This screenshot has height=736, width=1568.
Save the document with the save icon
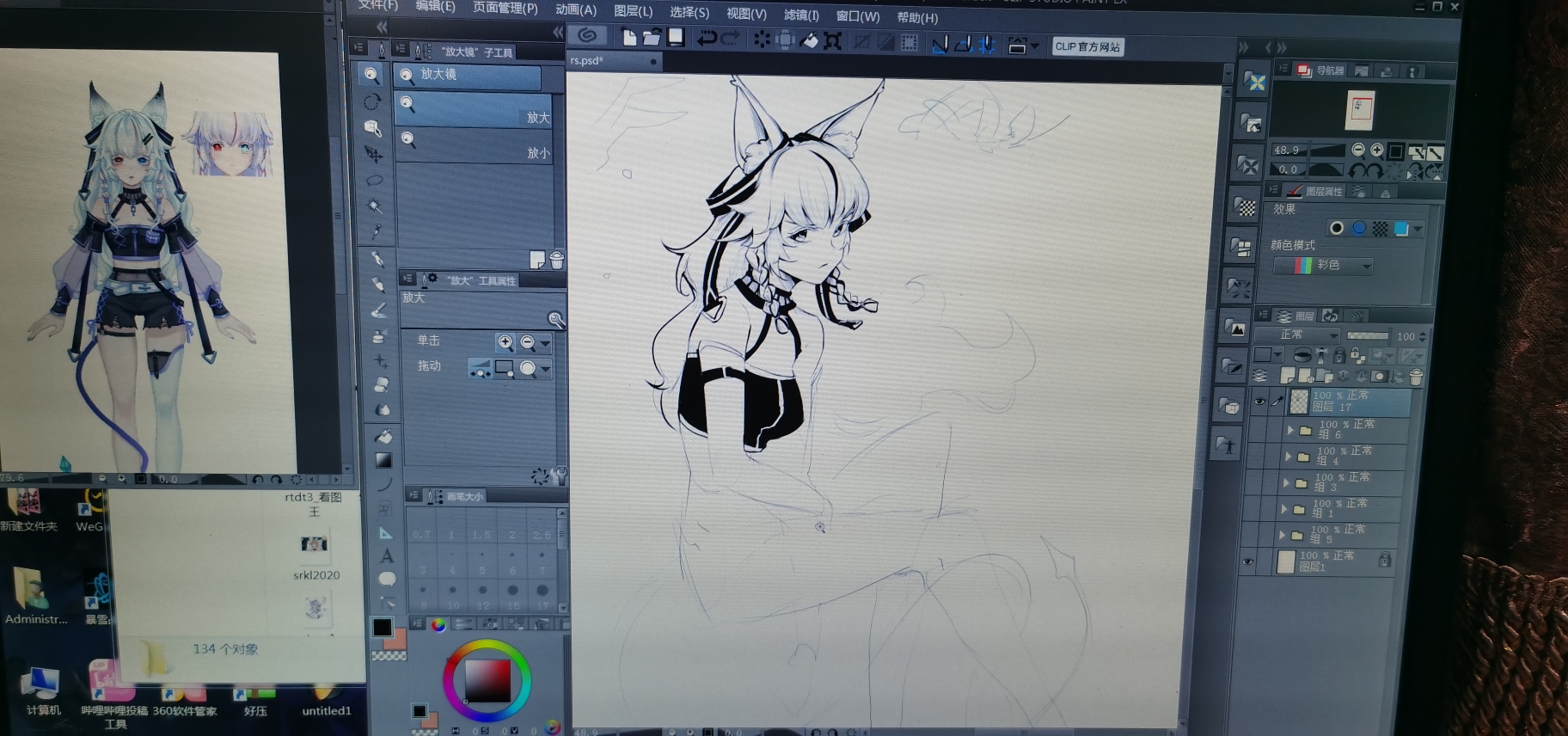[676, 37]
